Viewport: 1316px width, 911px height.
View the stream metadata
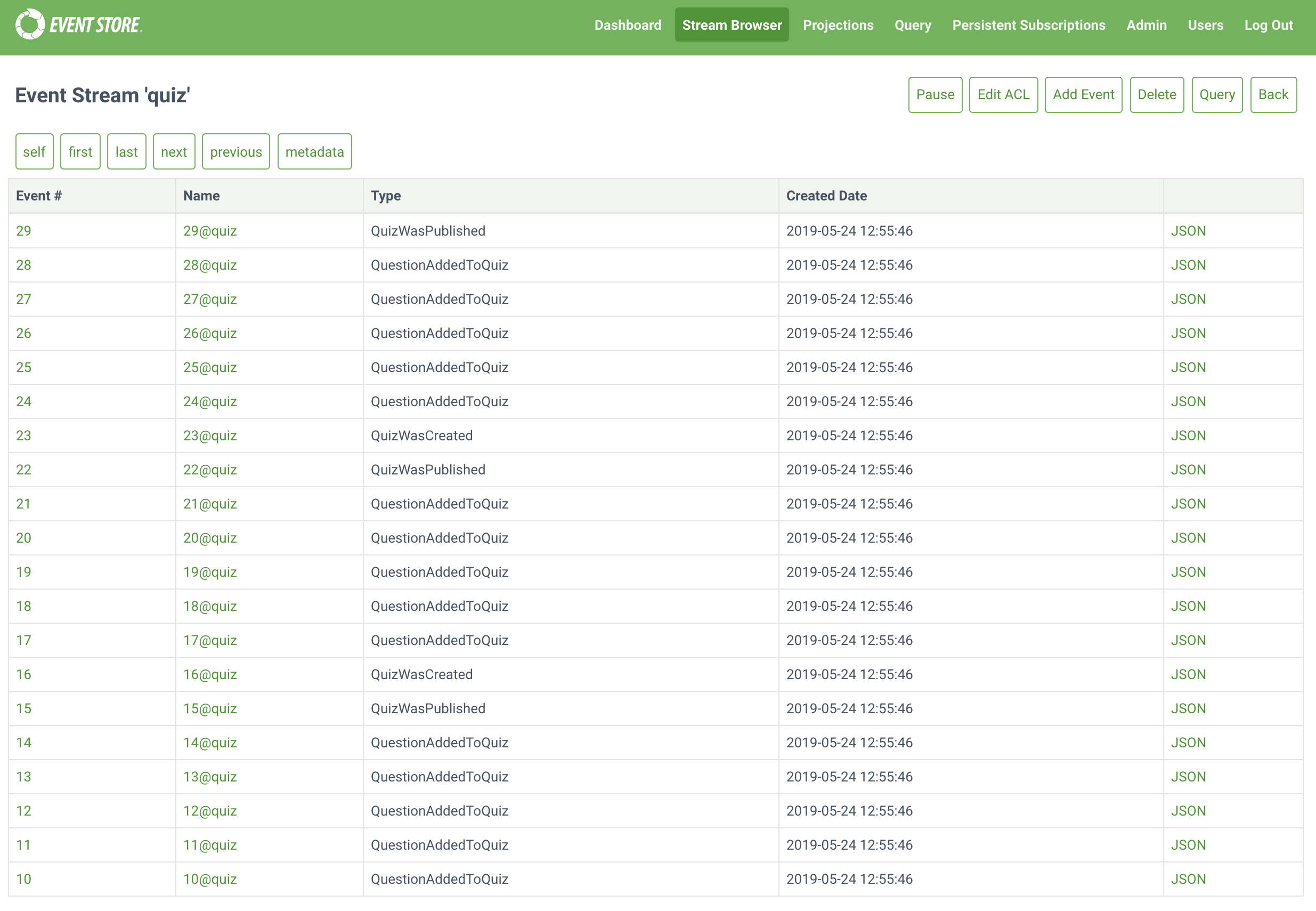coord(314,152)
